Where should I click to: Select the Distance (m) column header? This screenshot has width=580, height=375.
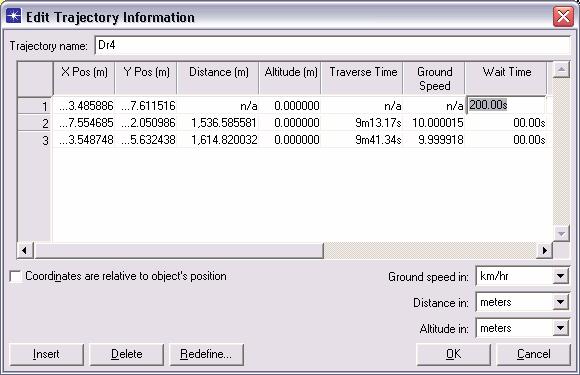(218, 78)
